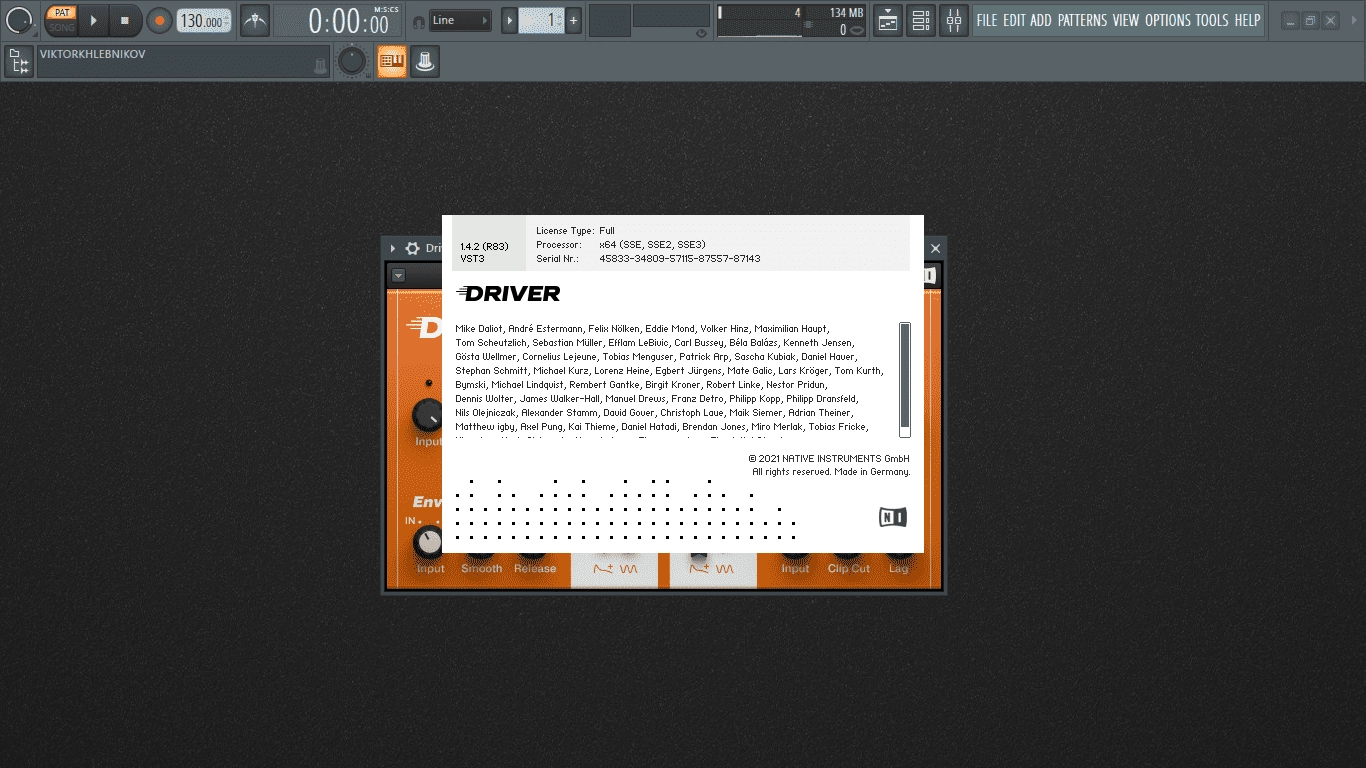
Task: Stop playback with the stop button
Action: (125, 20)
